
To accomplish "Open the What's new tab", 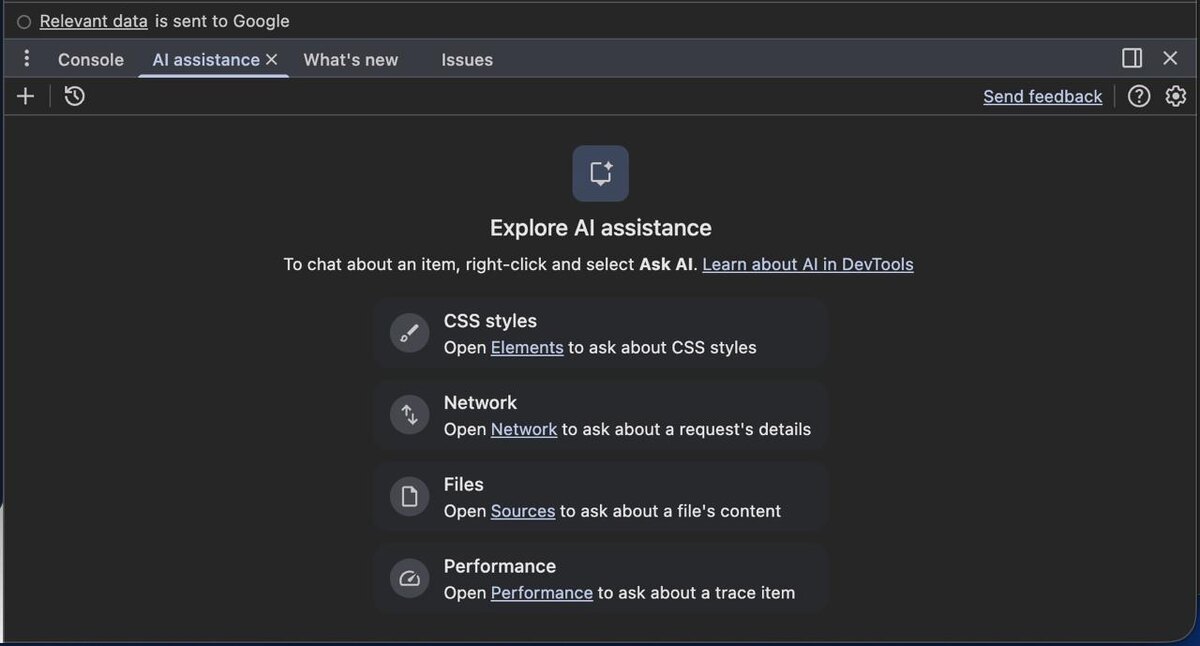I will click(x=350, y=60).
